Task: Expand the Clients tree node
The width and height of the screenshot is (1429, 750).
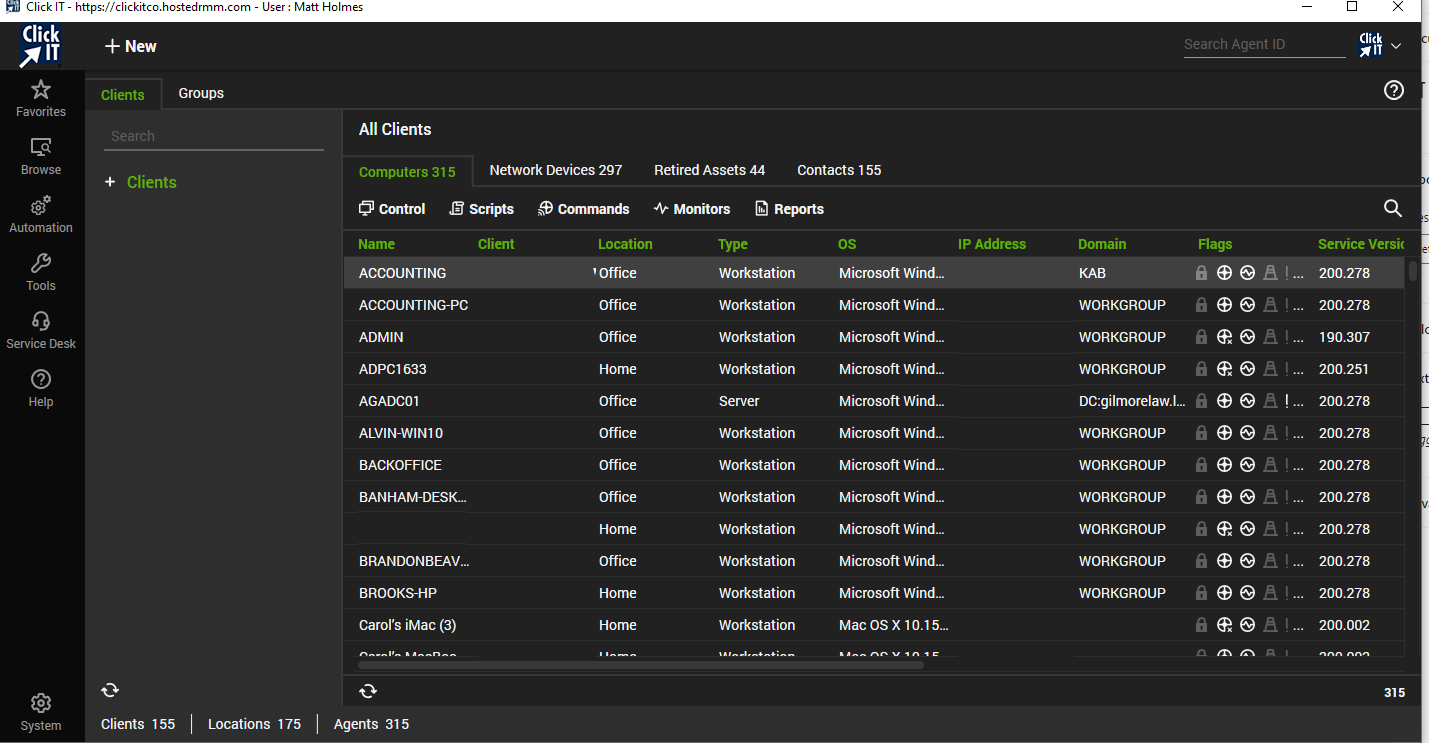Action: click(110, 182)
